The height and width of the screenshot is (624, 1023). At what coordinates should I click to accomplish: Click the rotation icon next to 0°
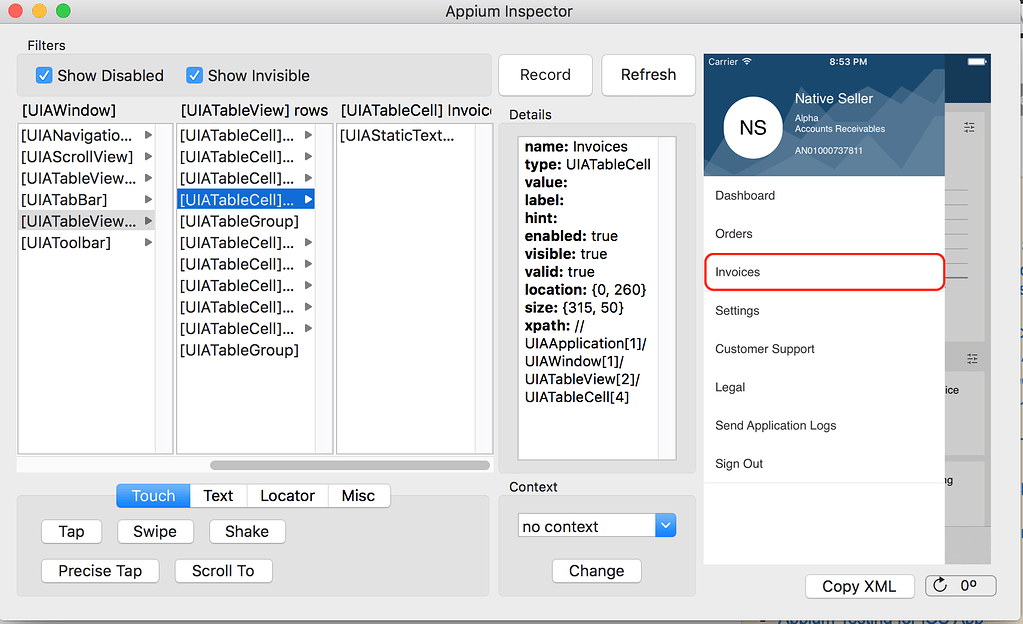click(942, 585)
